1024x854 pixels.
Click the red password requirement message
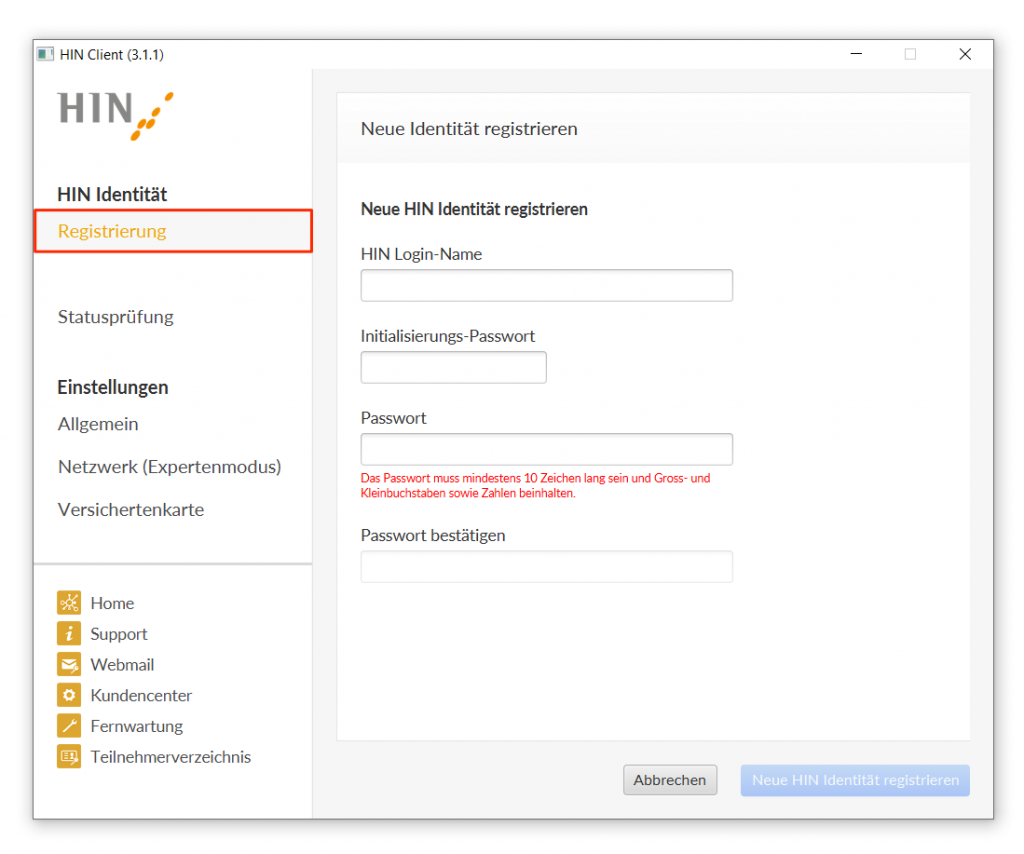pos(536,486)
